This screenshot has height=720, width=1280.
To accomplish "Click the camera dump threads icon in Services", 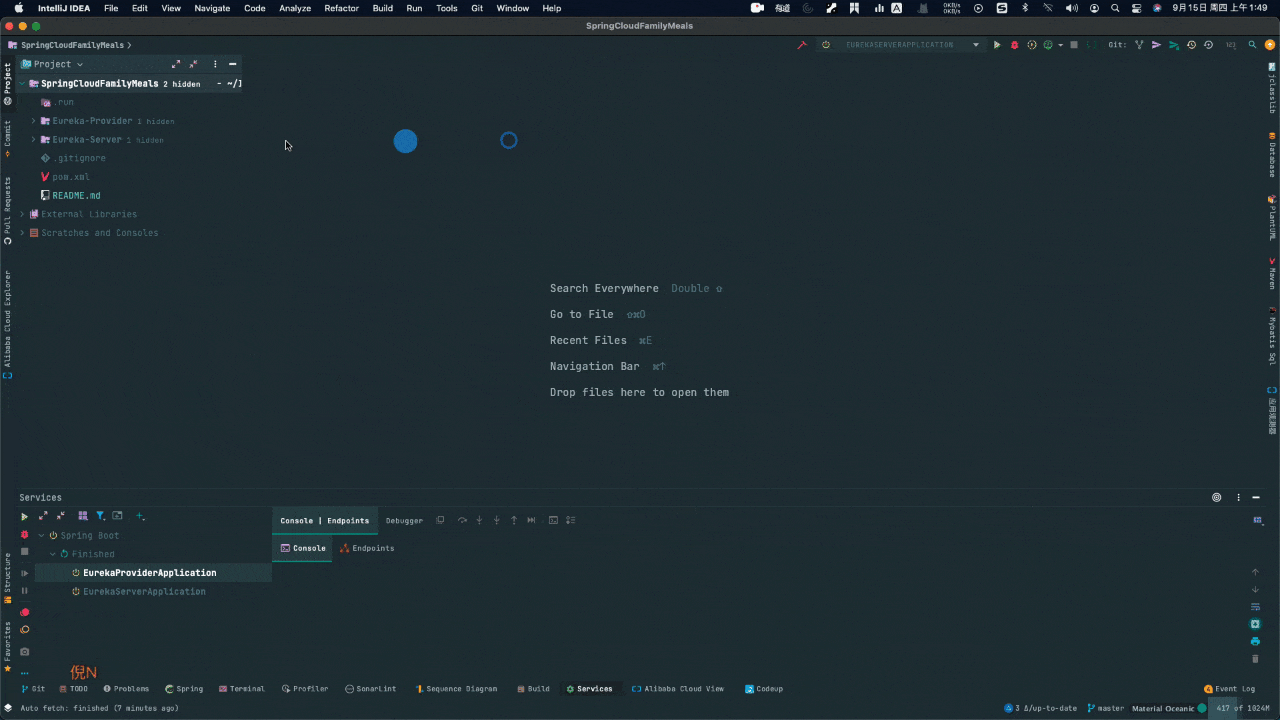I will click(25, 652).
